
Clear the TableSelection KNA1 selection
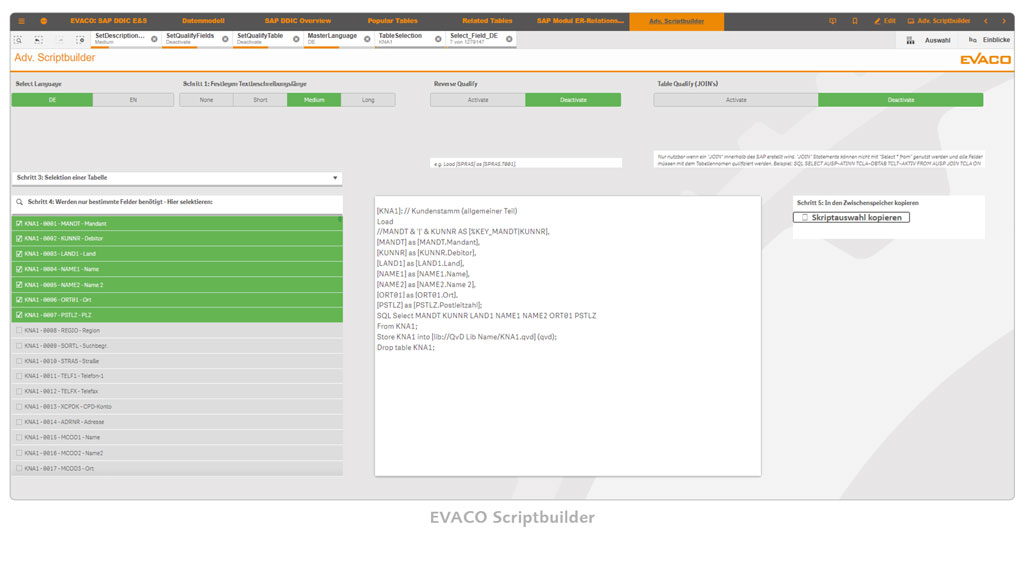[x=438, y=39]
